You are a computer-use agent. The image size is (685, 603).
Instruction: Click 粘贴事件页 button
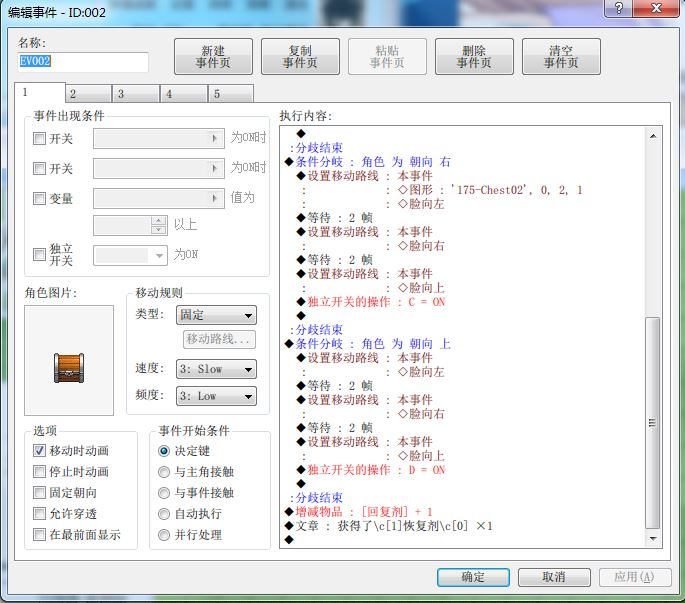387,57
